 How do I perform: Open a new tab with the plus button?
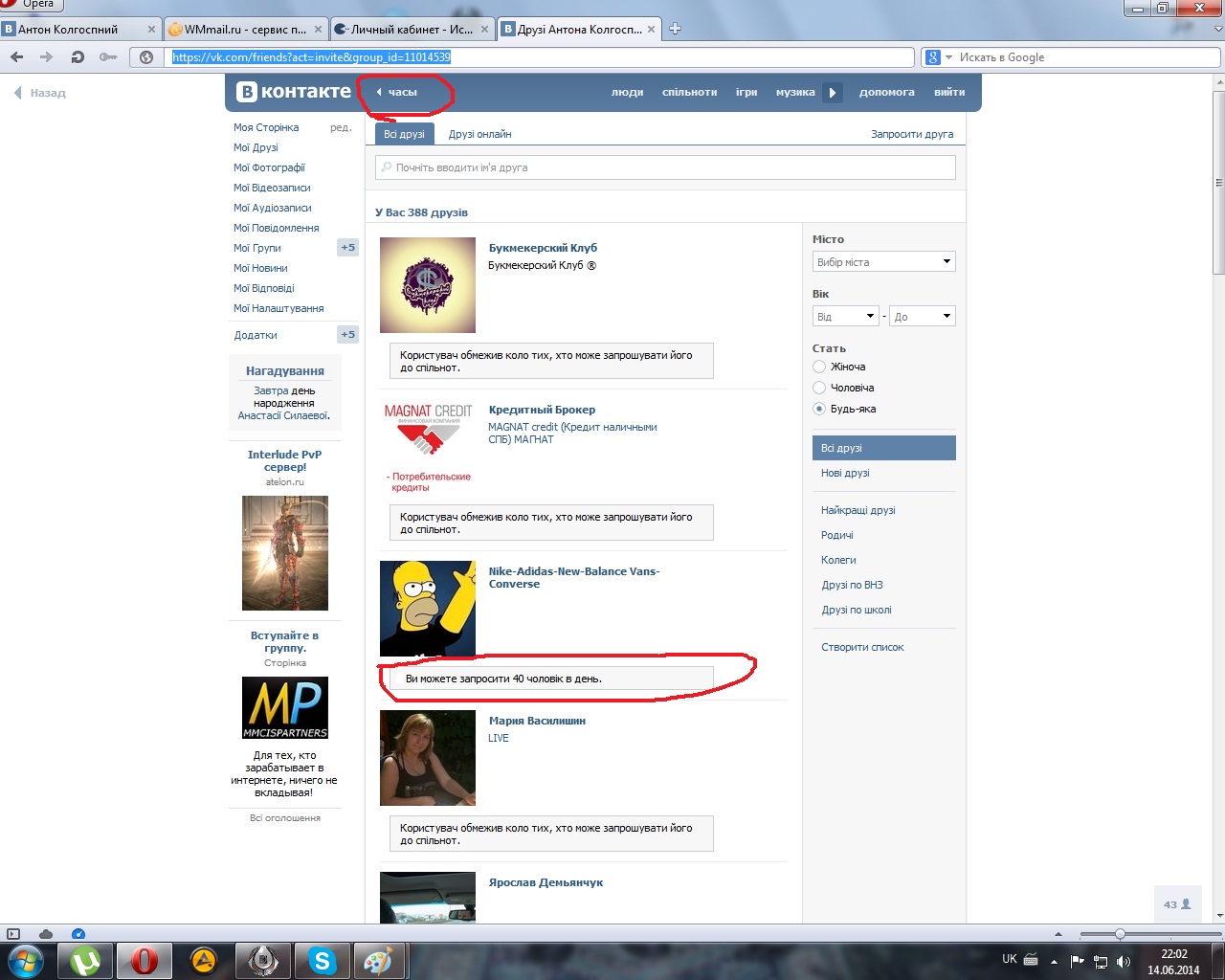[675, 29]
